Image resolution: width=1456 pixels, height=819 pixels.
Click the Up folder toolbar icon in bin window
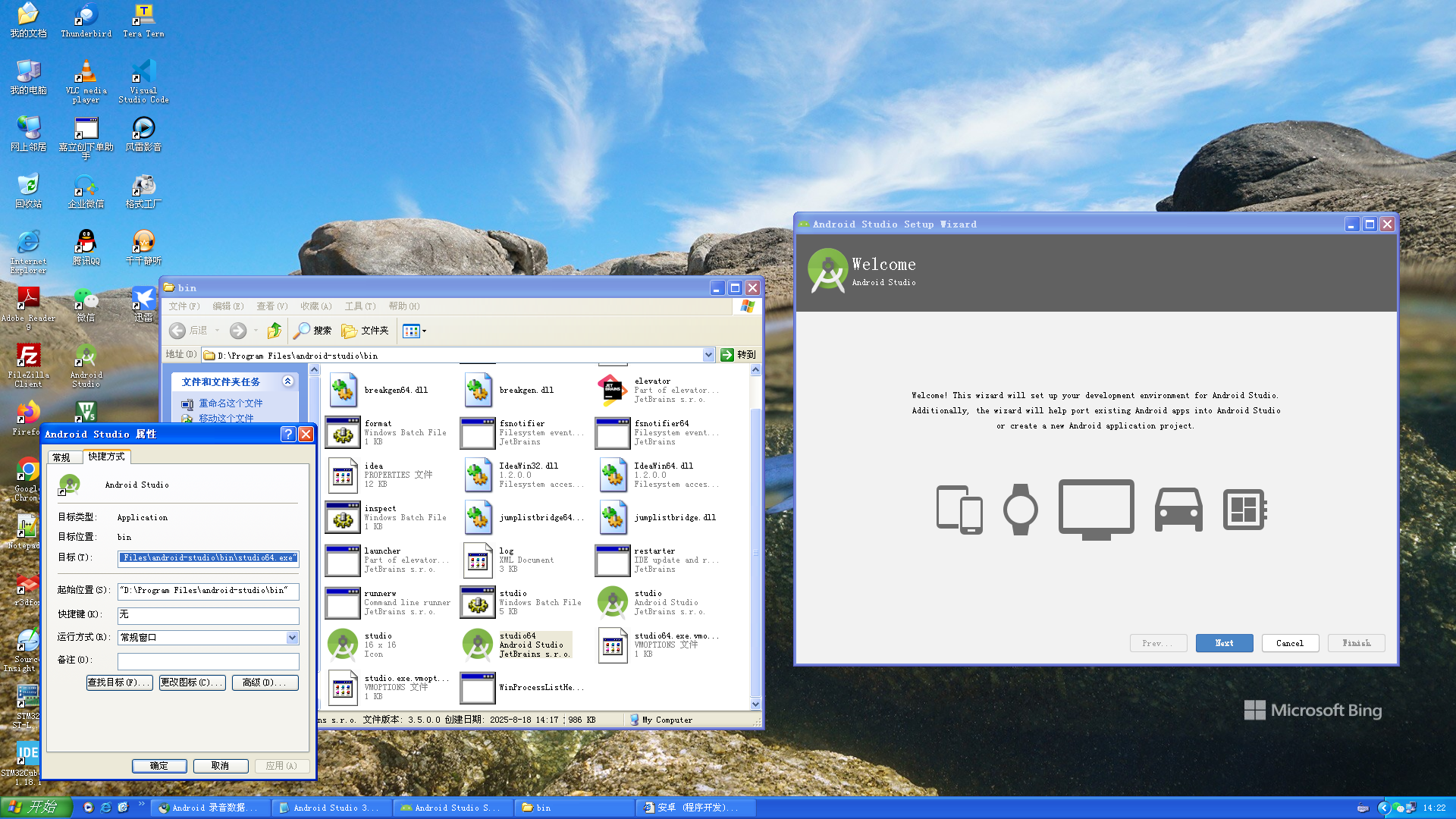[275, 331]
